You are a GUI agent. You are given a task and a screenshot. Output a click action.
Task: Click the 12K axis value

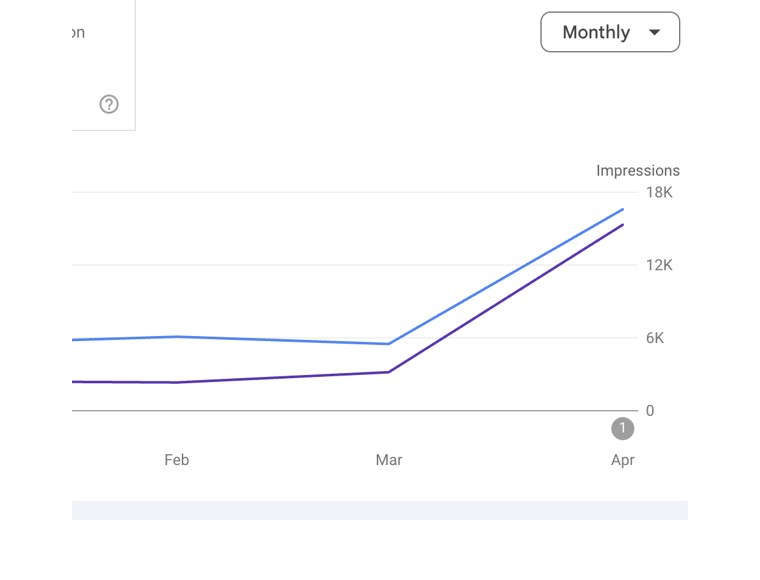[659, 265]
